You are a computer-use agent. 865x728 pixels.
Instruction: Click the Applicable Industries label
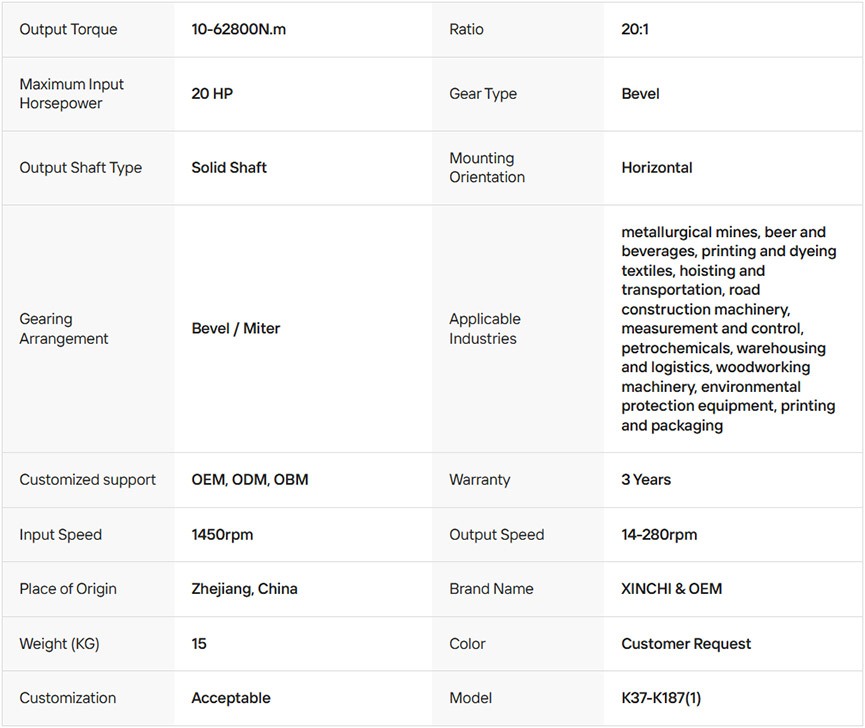coord(485,329)
